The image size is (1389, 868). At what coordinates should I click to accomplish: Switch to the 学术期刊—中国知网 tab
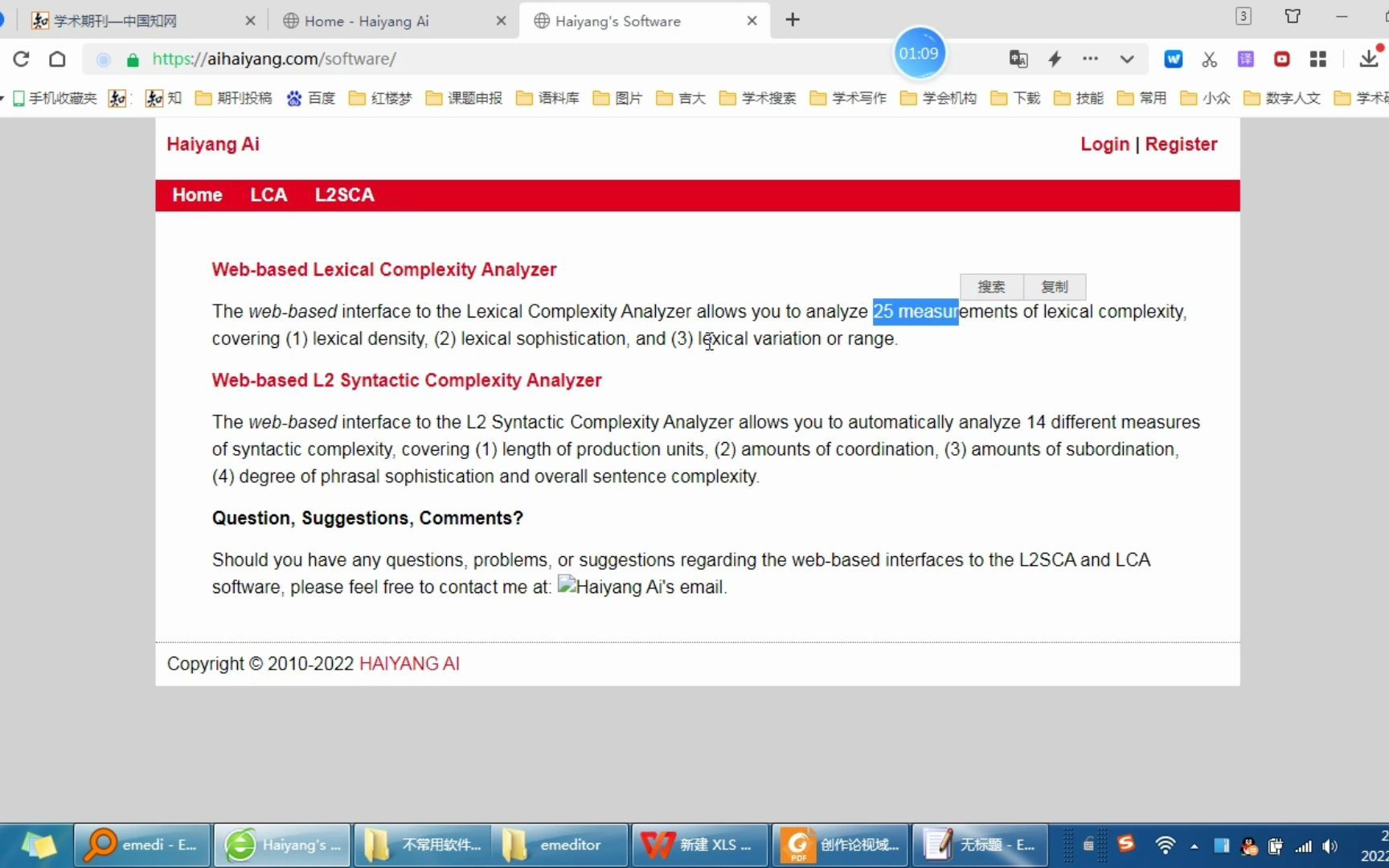(141, 20)
